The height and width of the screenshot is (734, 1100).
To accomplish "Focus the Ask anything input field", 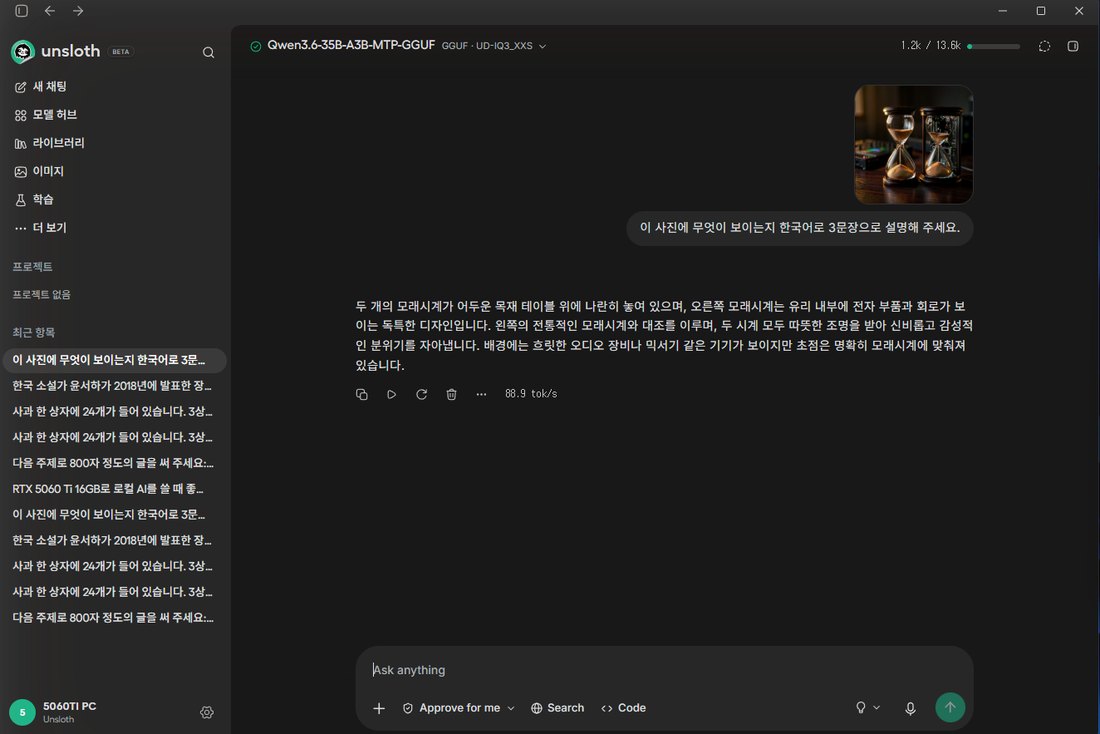I will (x=664, y=669).
